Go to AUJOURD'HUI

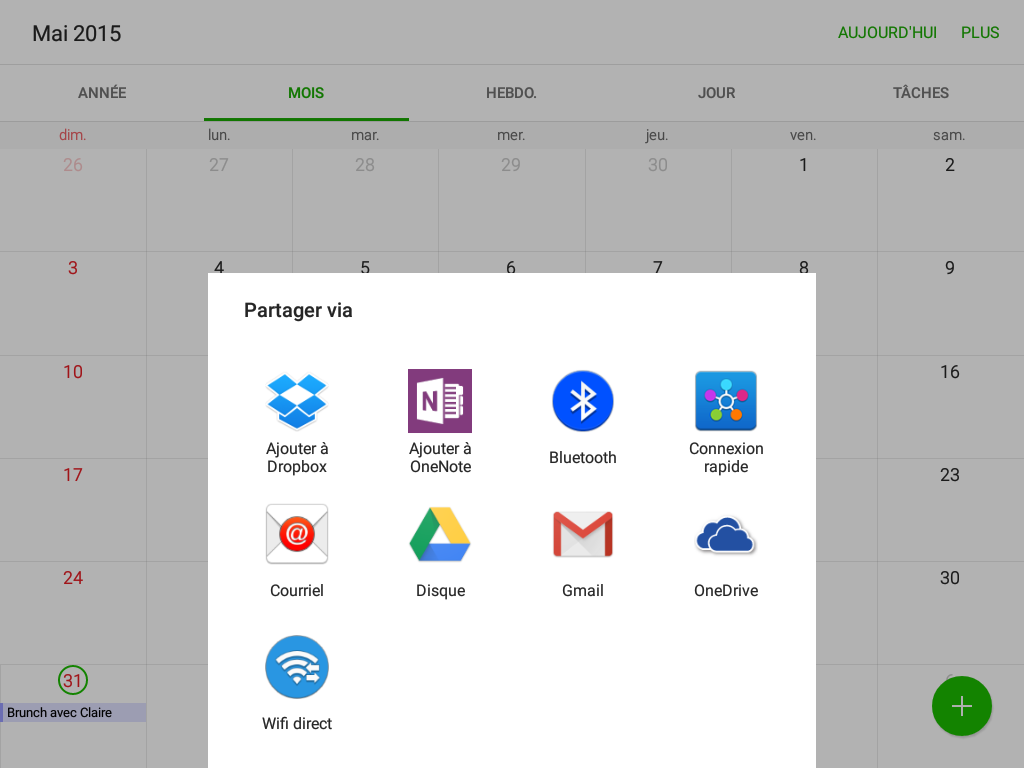pyautogui.click(x=887, y=33)
